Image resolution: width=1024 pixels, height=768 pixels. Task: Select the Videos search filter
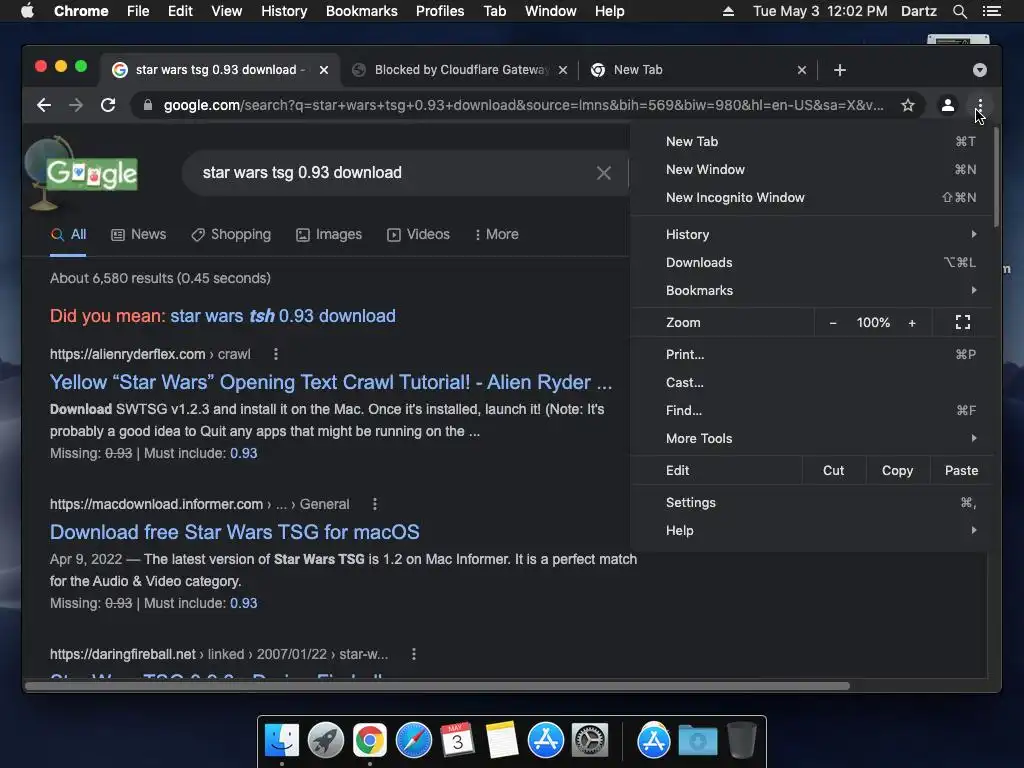[x=419, y=234]
